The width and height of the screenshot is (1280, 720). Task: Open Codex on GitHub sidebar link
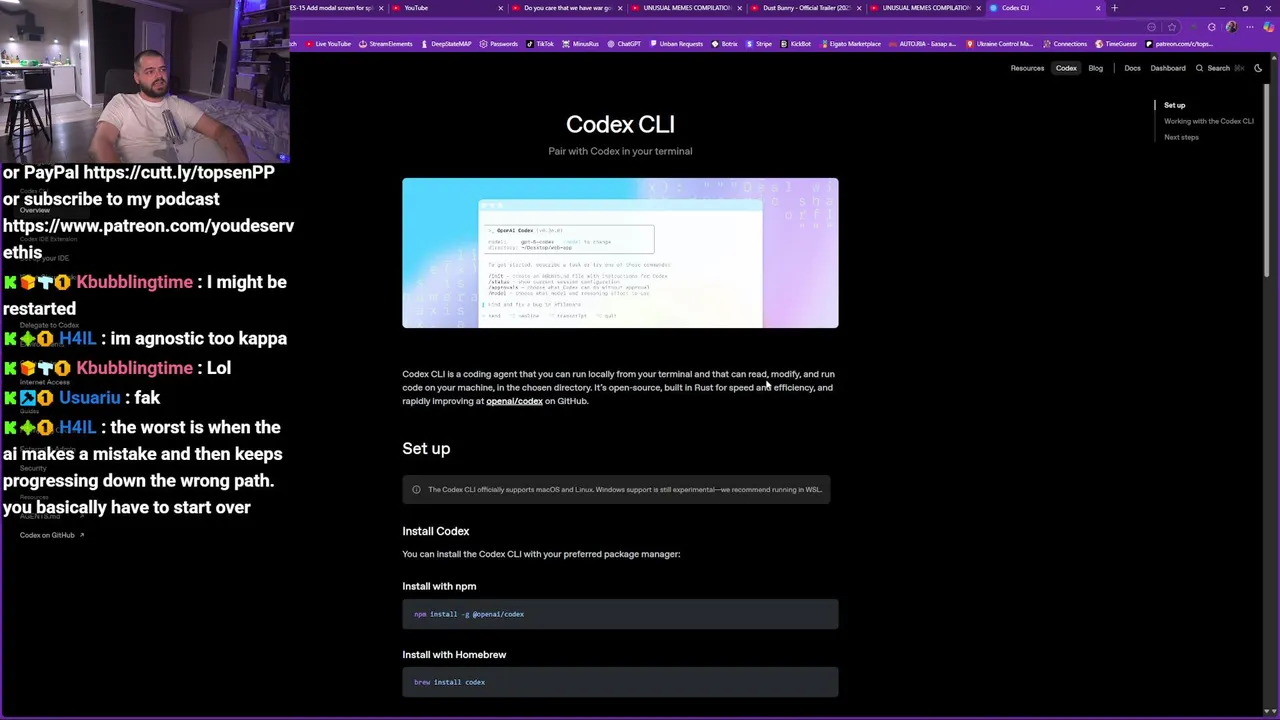pos(52,535)
